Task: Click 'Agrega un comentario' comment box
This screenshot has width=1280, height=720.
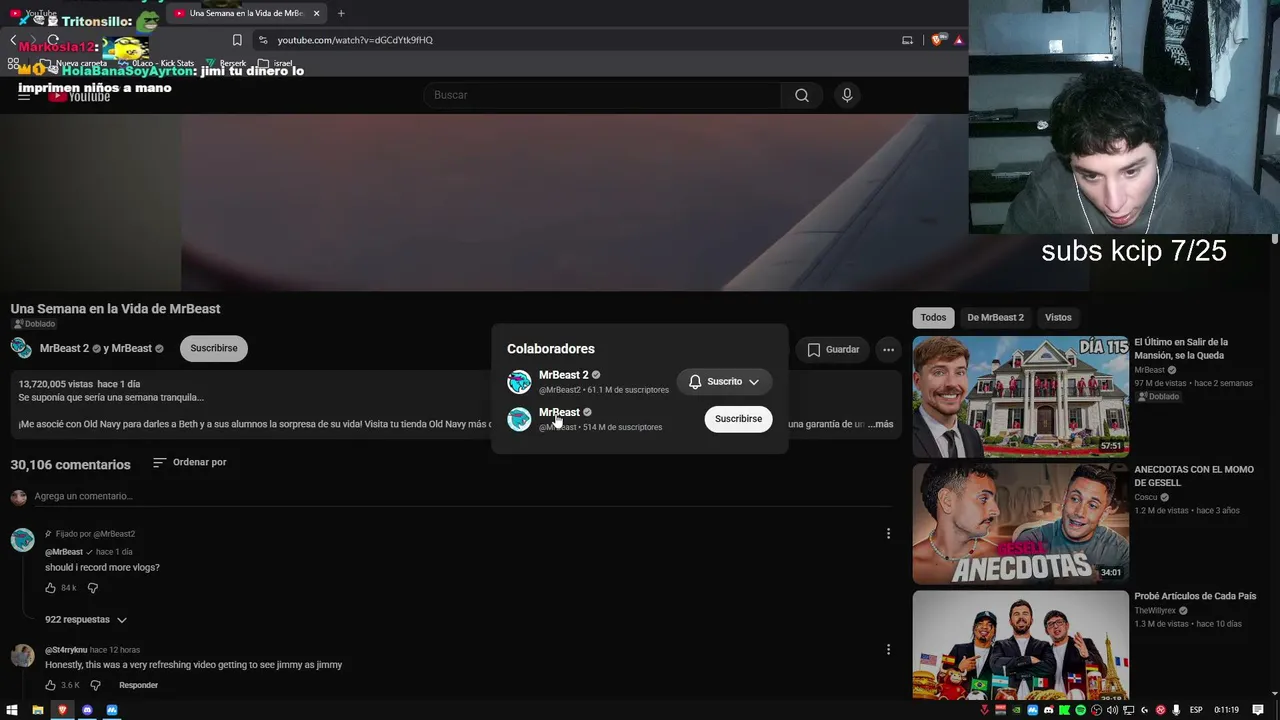Action: click(462, 496)
